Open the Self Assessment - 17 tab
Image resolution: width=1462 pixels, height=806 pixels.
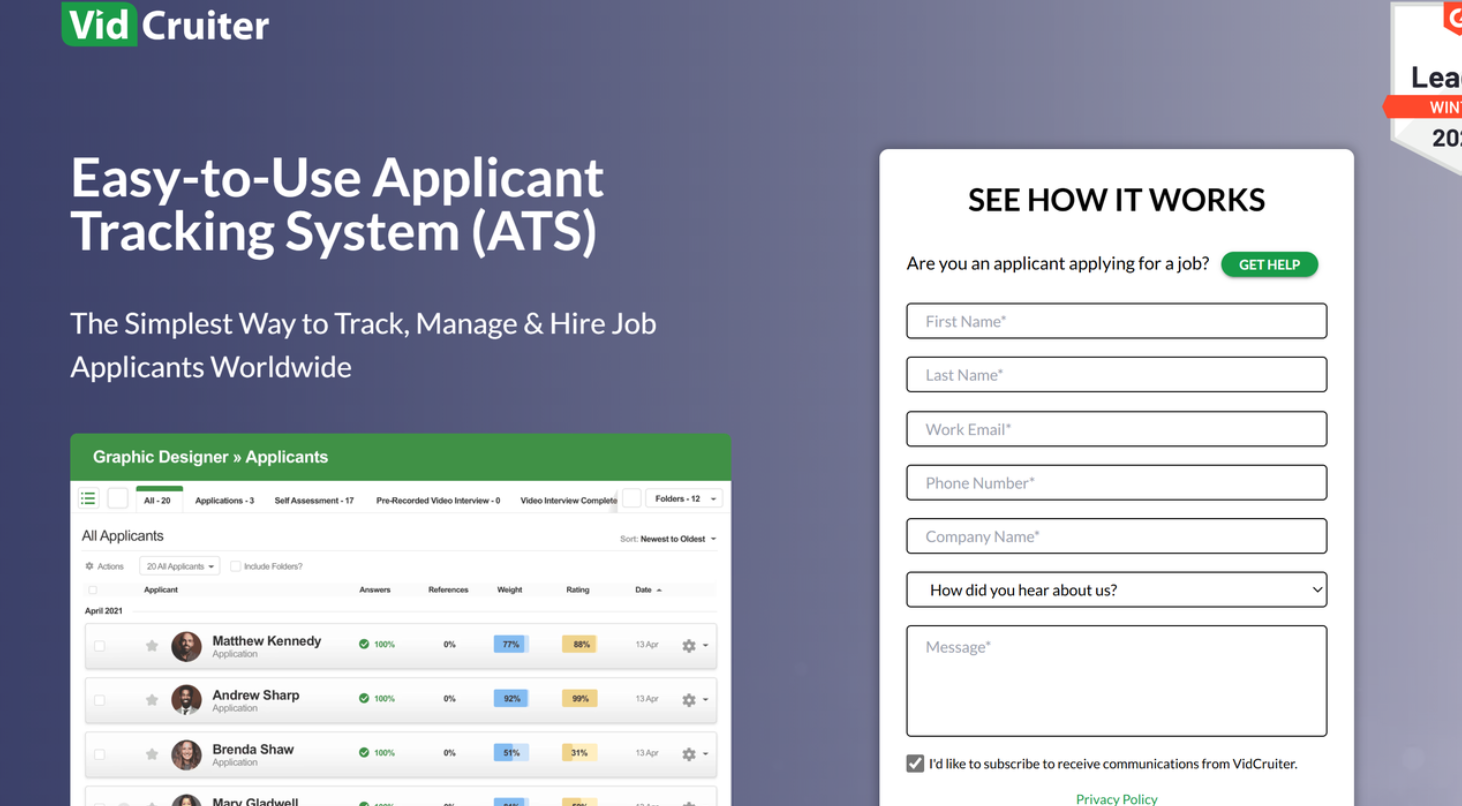314,500
